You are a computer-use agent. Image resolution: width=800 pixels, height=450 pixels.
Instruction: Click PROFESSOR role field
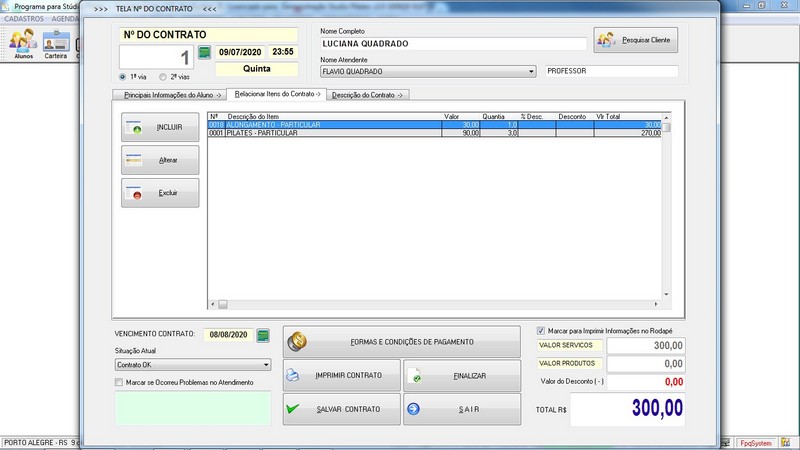(x=611, y=71)
